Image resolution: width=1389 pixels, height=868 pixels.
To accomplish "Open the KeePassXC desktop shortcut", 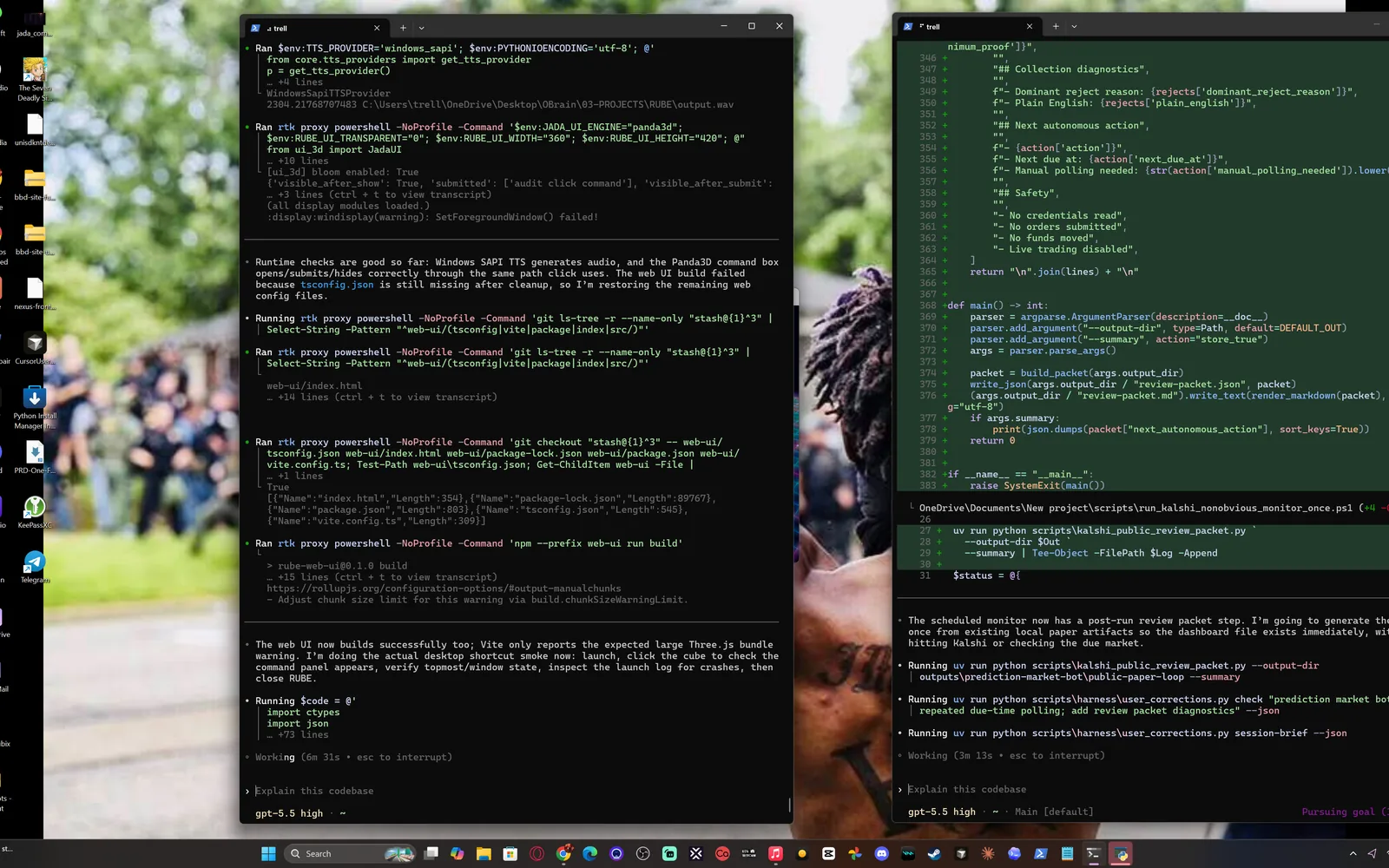I will pos(35,511).
